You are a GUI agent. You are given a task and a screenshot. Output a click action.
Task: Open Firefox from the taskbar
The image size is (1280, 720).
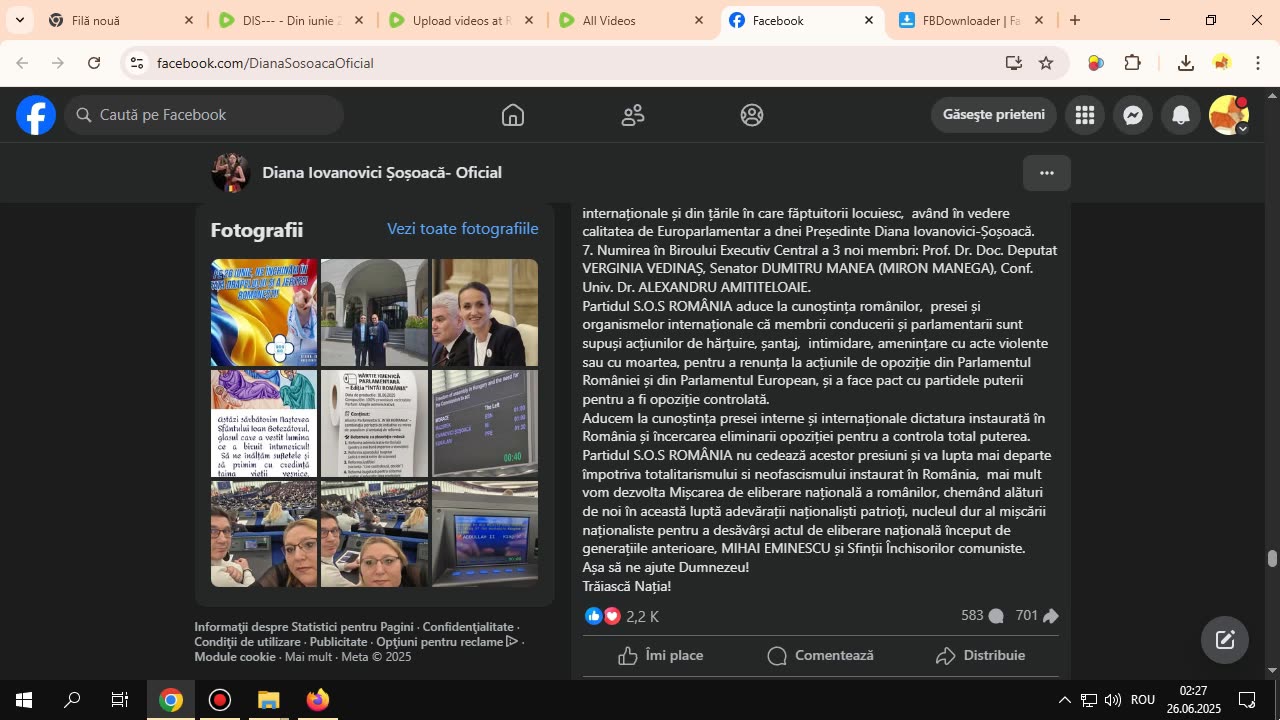(x=317, y=700)
